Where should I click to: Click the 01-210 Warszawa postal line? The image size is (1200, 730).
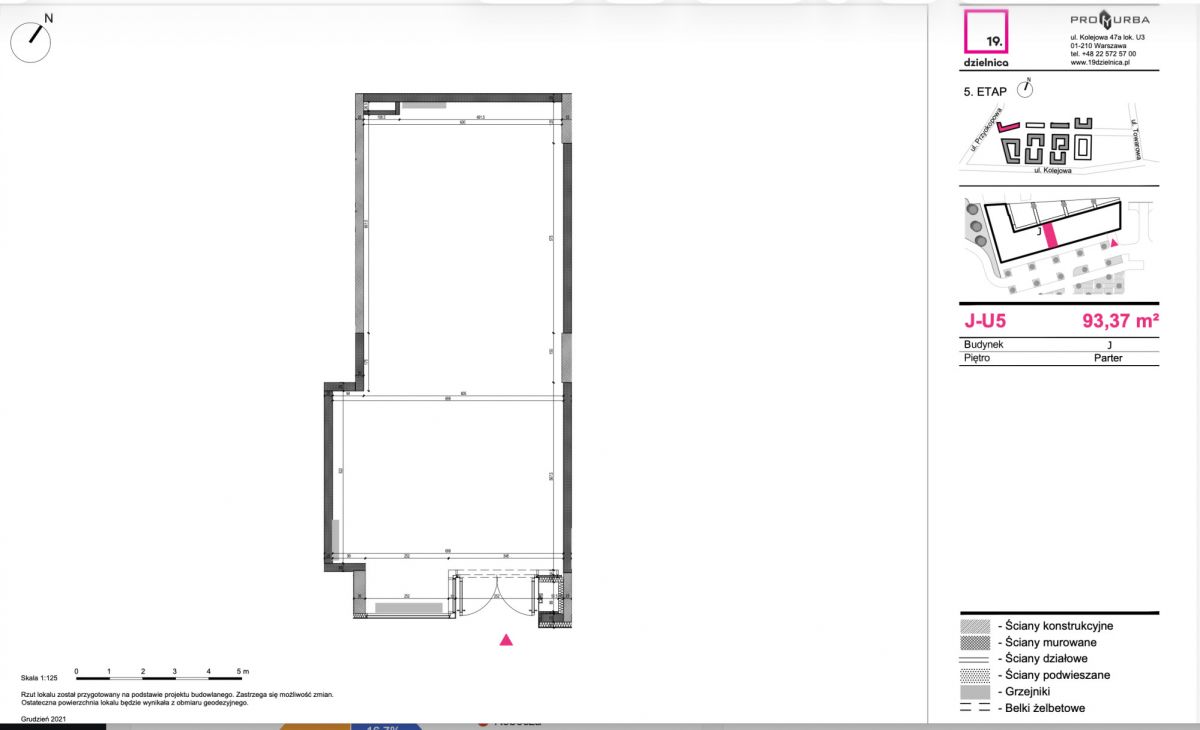[x=1098, y=46]
